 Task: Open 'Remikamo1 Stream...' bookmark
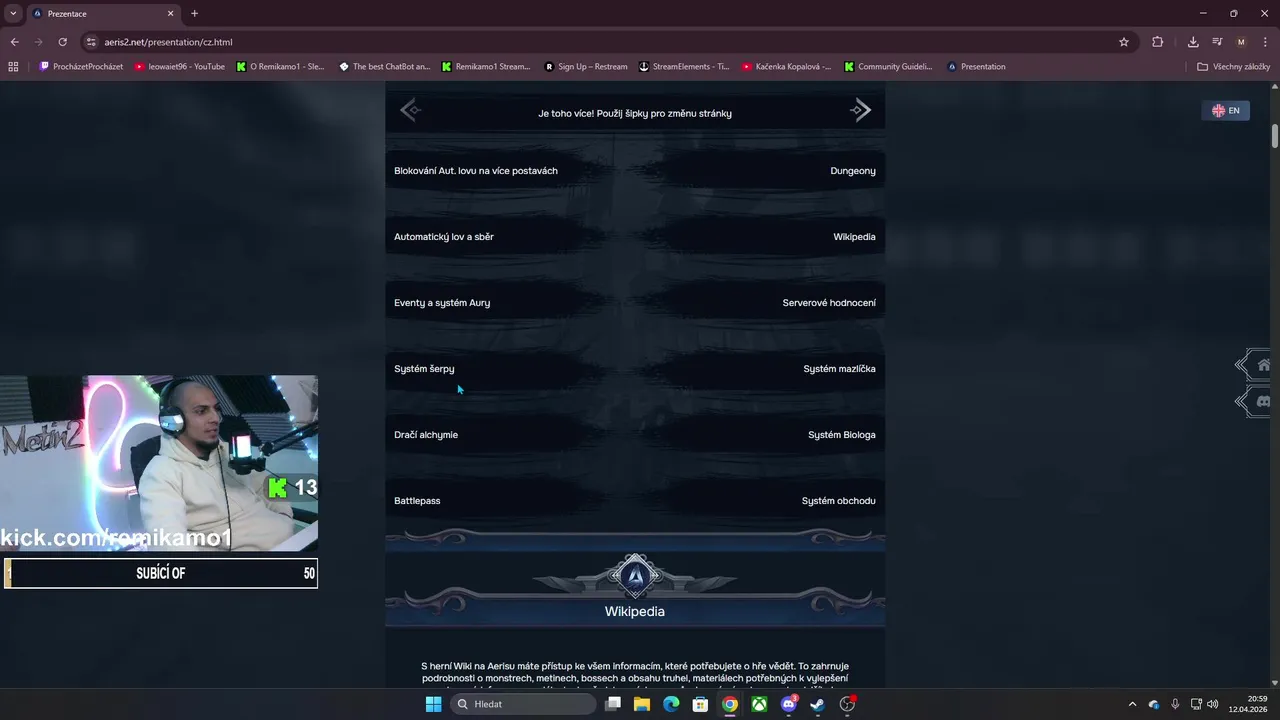click(486, 67)
